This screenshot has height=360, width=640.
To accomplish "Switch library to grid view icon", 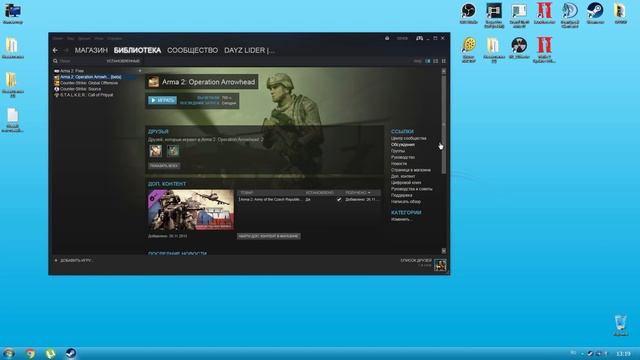I will click(444, 61).
